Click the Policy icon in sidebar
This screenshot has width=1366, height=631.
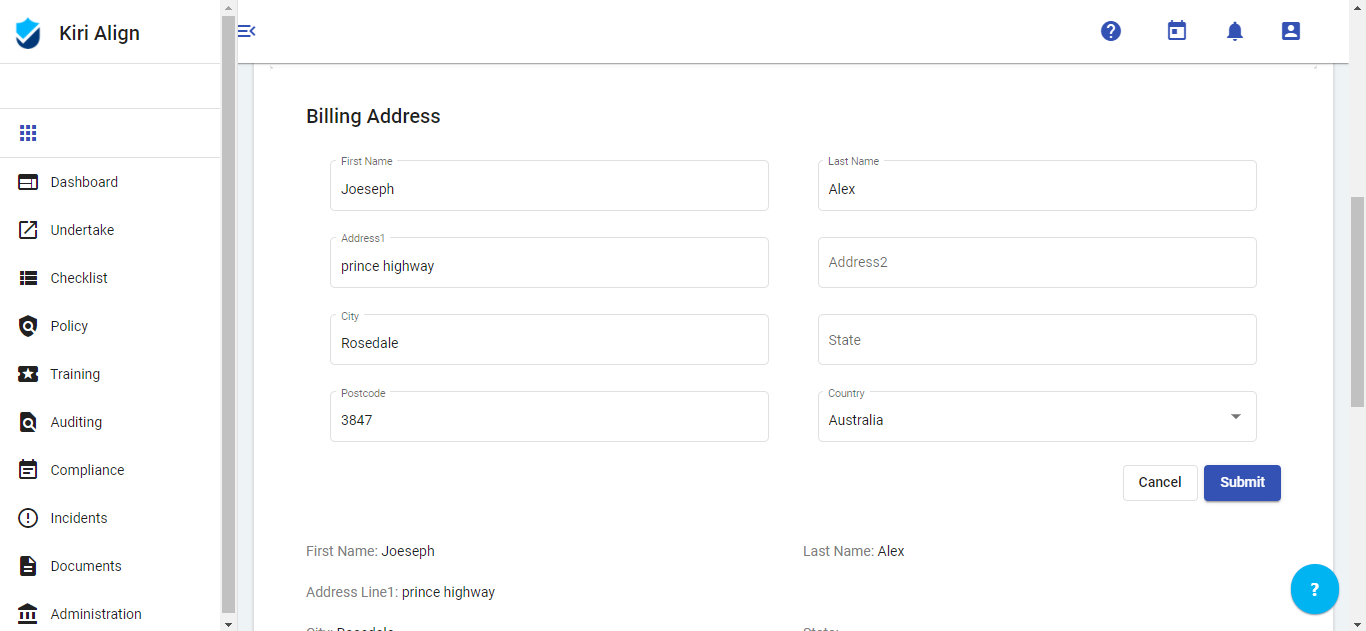pos(28,326)
